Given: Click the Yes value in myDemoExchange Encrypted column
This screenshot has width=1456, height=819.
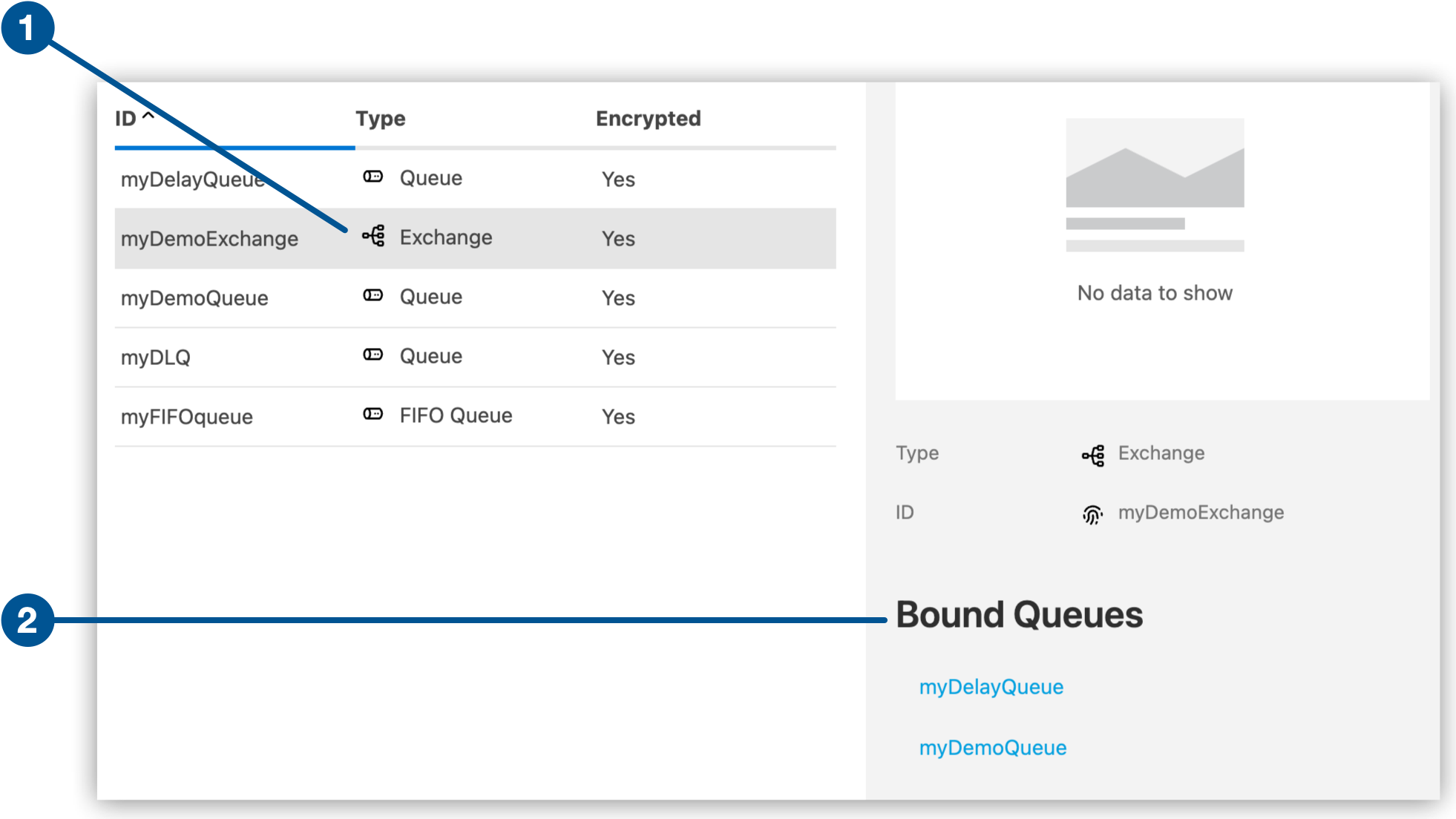Looking at the screenshot, I should coord(617,238).
